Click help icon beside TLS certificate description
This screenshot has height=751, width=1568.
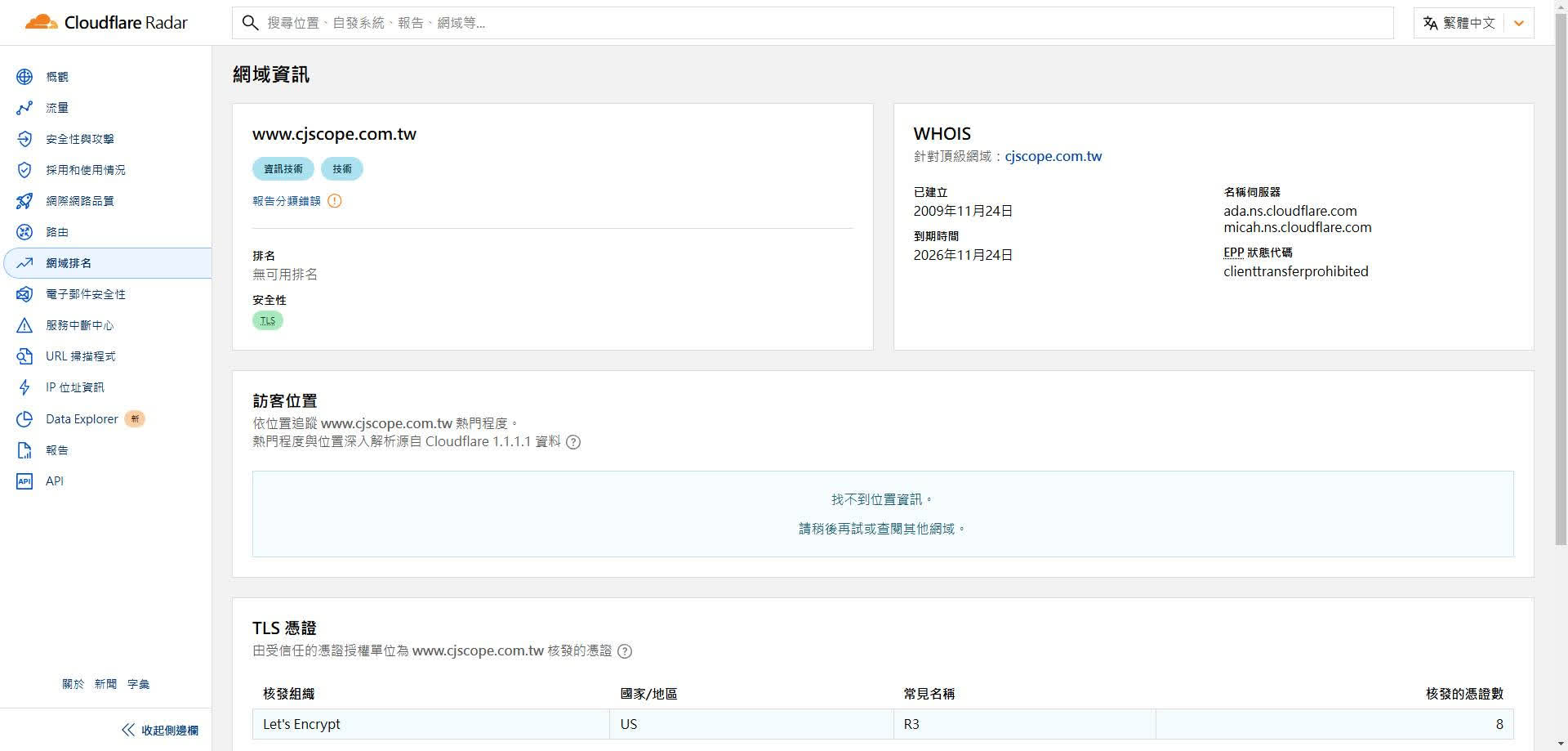click(x=625, y=651)
